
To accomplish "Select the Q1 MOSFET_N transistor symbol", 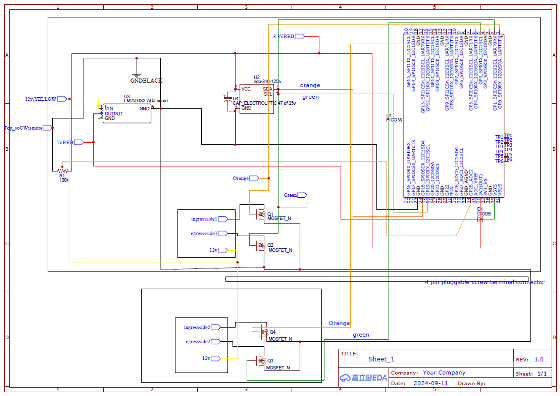I will tap(261, 214).
